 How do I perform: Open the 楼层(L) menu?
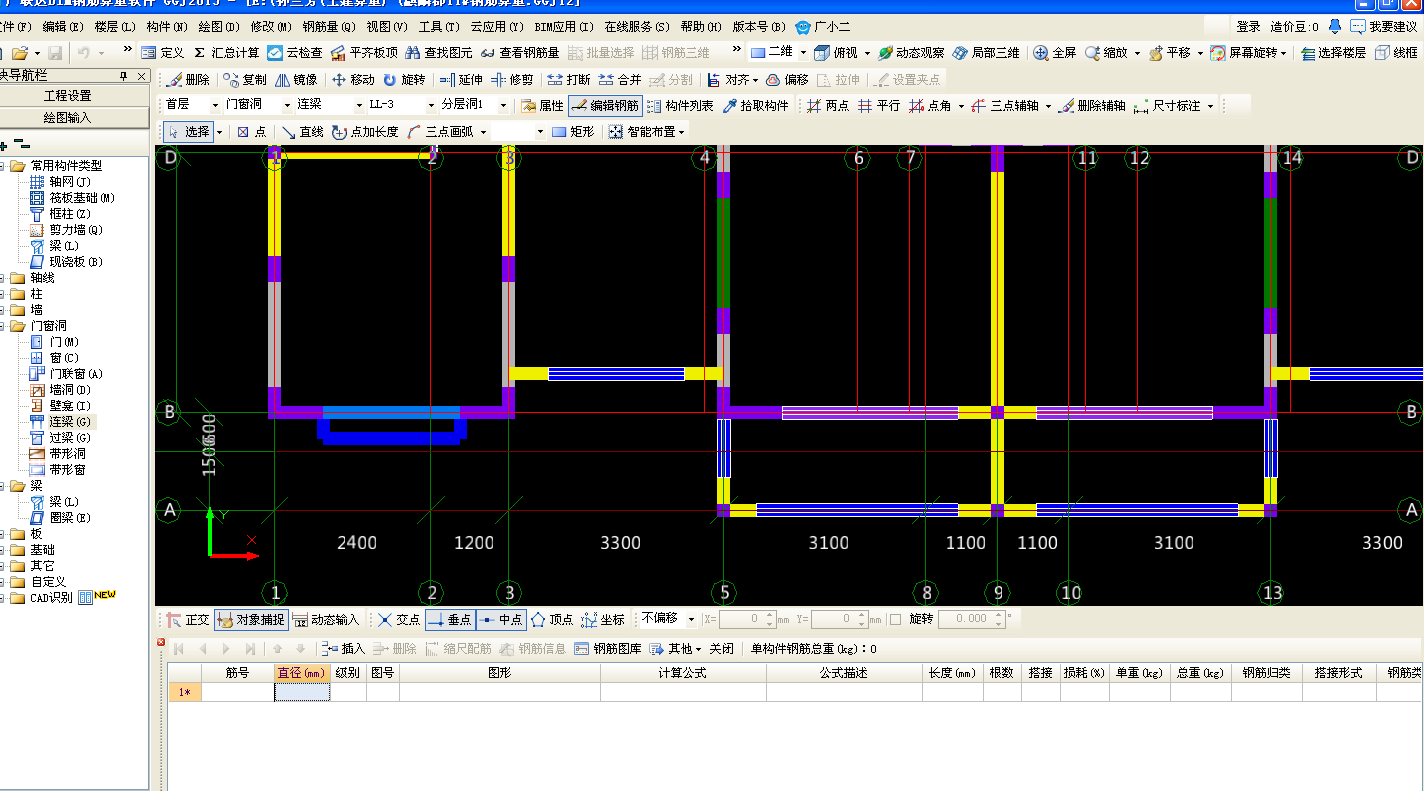point(115,26)
